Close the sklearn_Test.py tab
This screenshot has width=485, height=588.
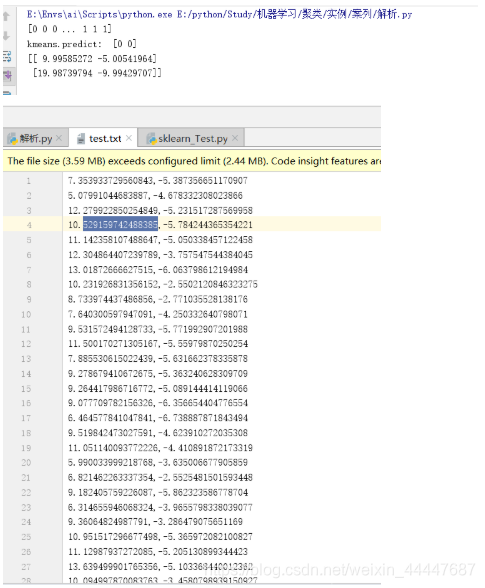pos(235,138)
